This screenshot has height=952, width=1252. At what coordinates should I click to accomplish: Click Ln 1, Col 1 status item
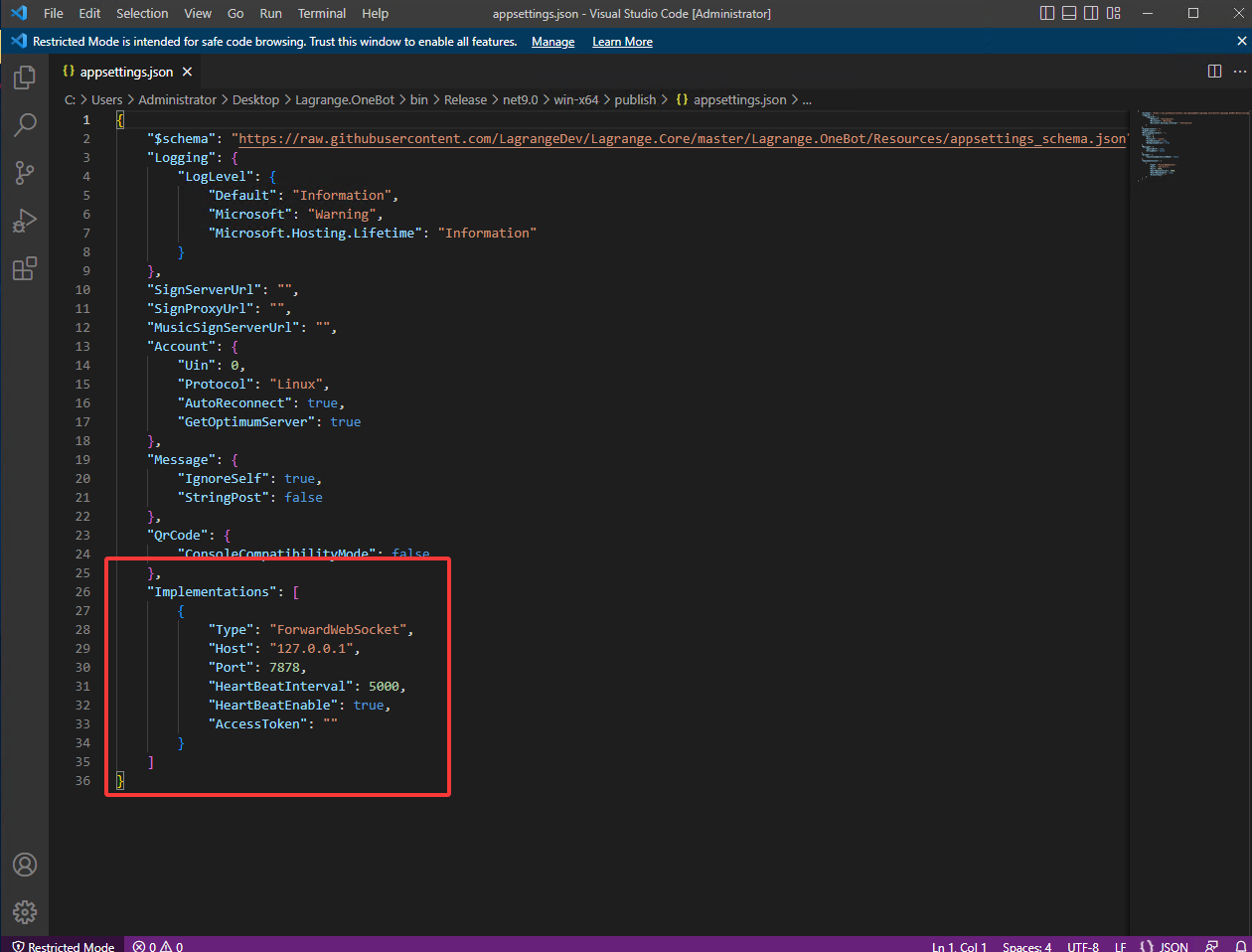click(x=959, y=946)
